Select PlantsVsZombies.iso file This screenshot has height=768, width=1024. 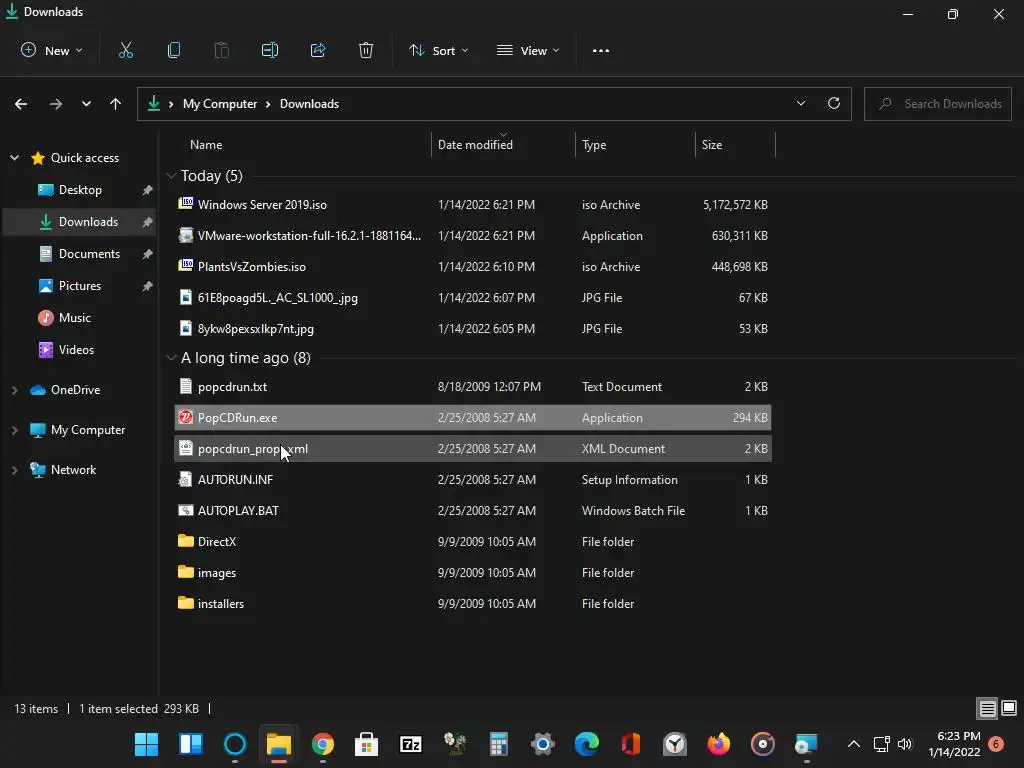473,267
